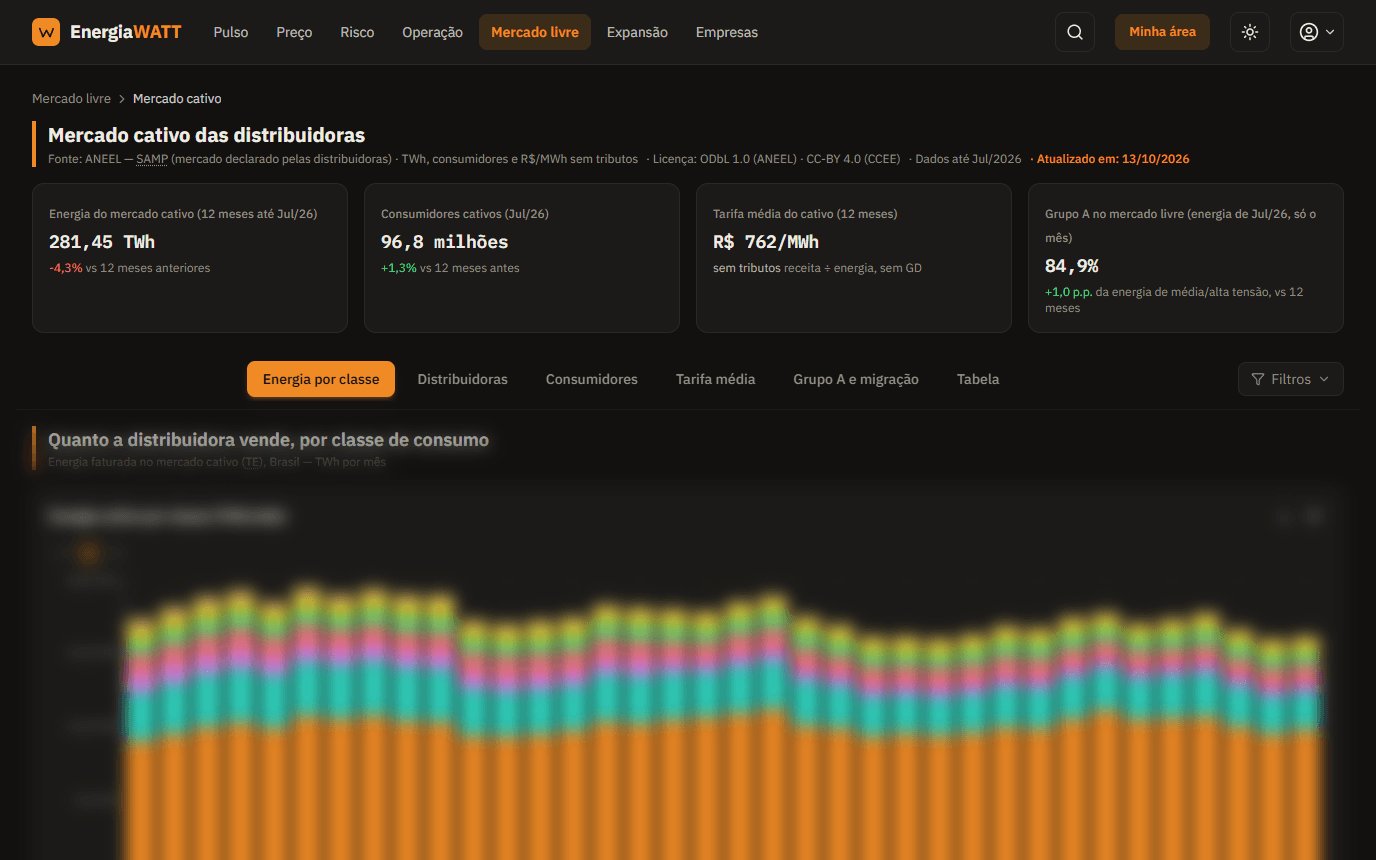Image resolution: width=1376 pixels, height=860 pixels.
Task: Switch to the Distribuidoras tab
Action: (462, 379)
